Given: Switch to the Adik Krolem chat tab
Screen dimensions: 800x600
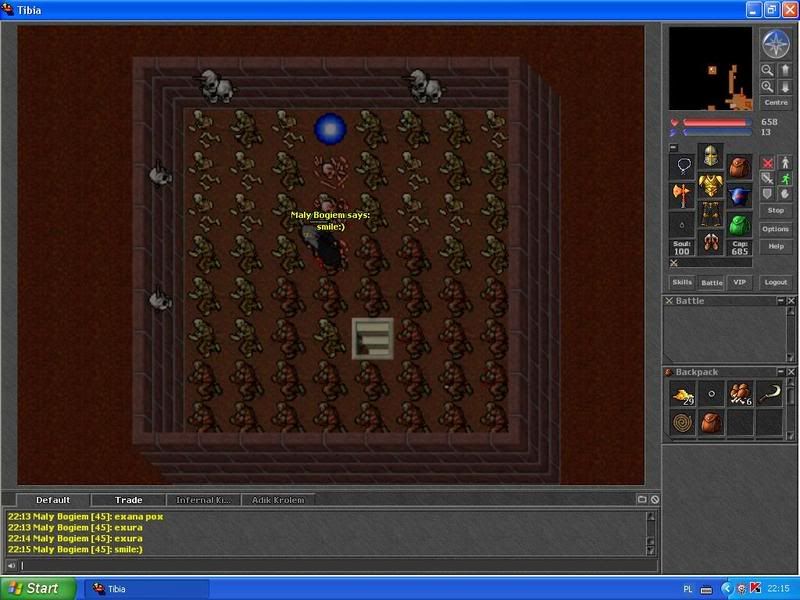Looking at the screenshot, I should (278, 500).
